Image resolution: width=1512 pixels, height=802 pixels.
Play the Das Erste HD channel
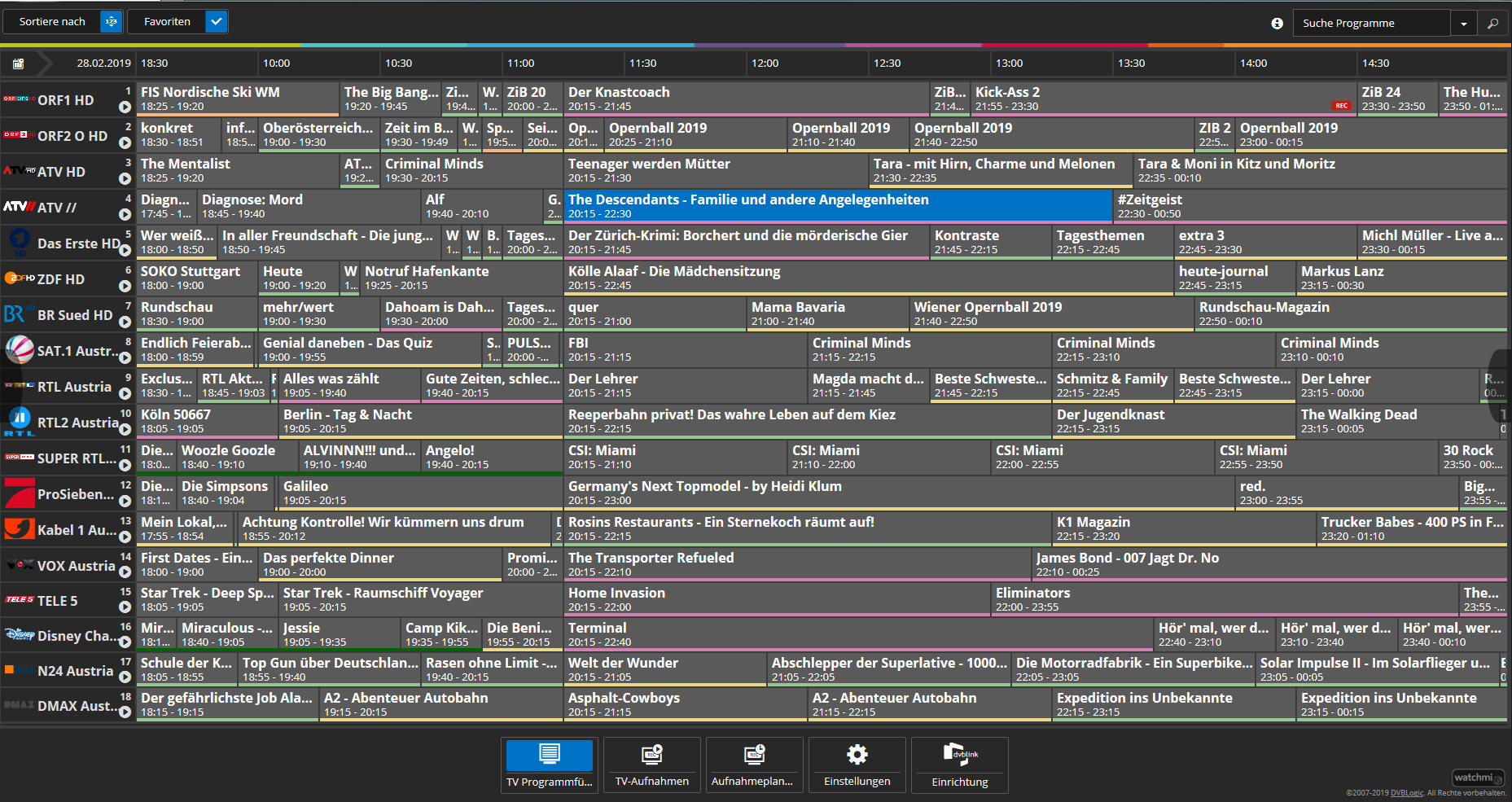tap(125, 250)
